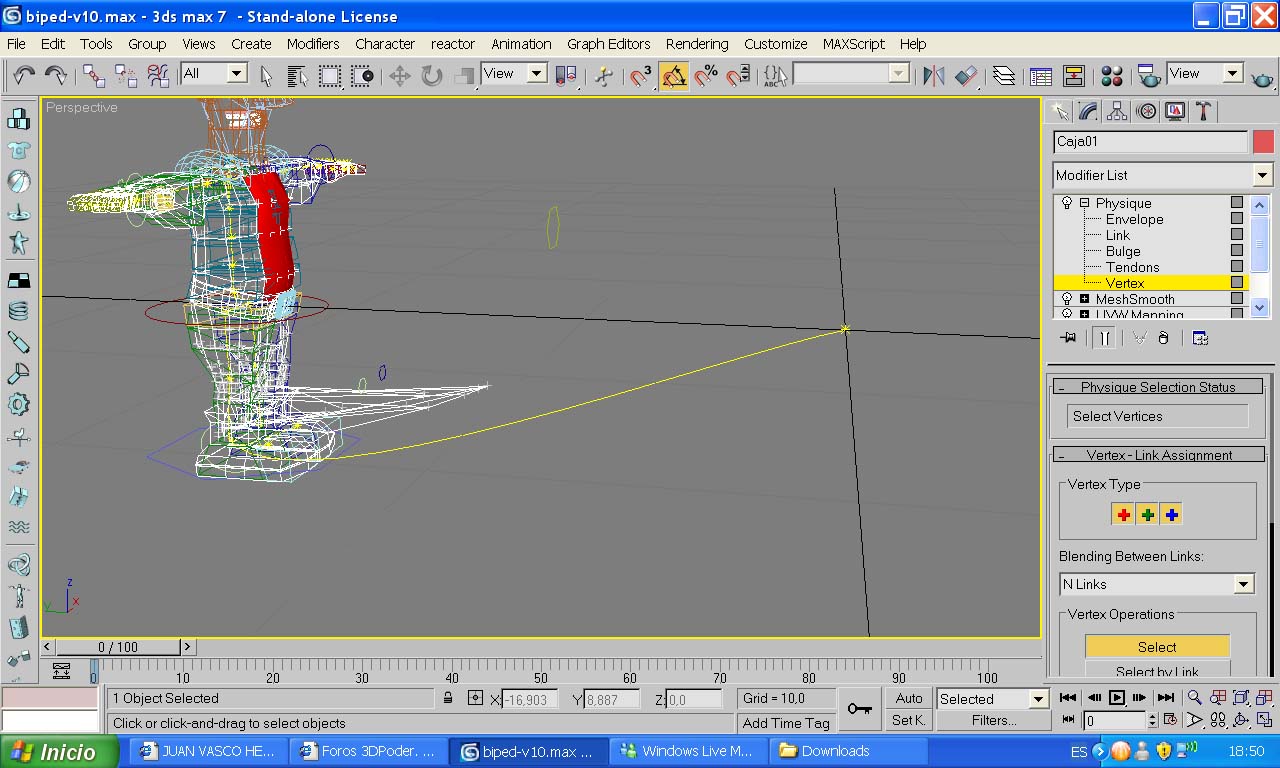
Task: Click the Add Time Tag field
Action: (x=786, y=723)
